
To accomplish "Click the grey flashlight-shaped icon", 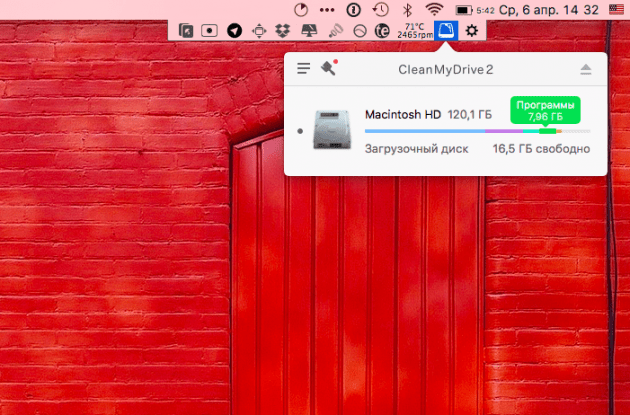I will point(335,31).
